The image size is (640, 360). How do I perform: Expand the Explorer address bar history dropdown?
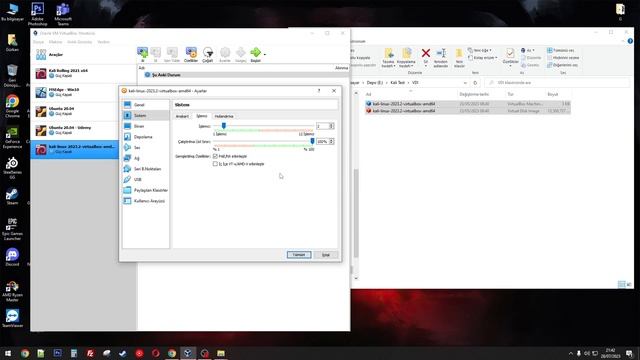(x=465, y=82)
